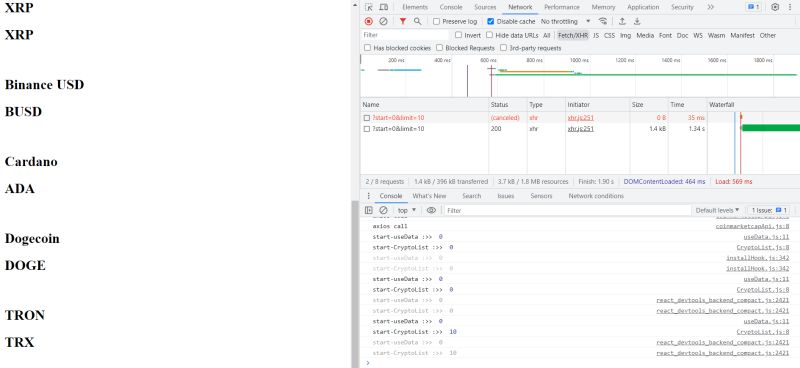Open network search magnifier icon
Screen dimensions: 800x368
417,21
